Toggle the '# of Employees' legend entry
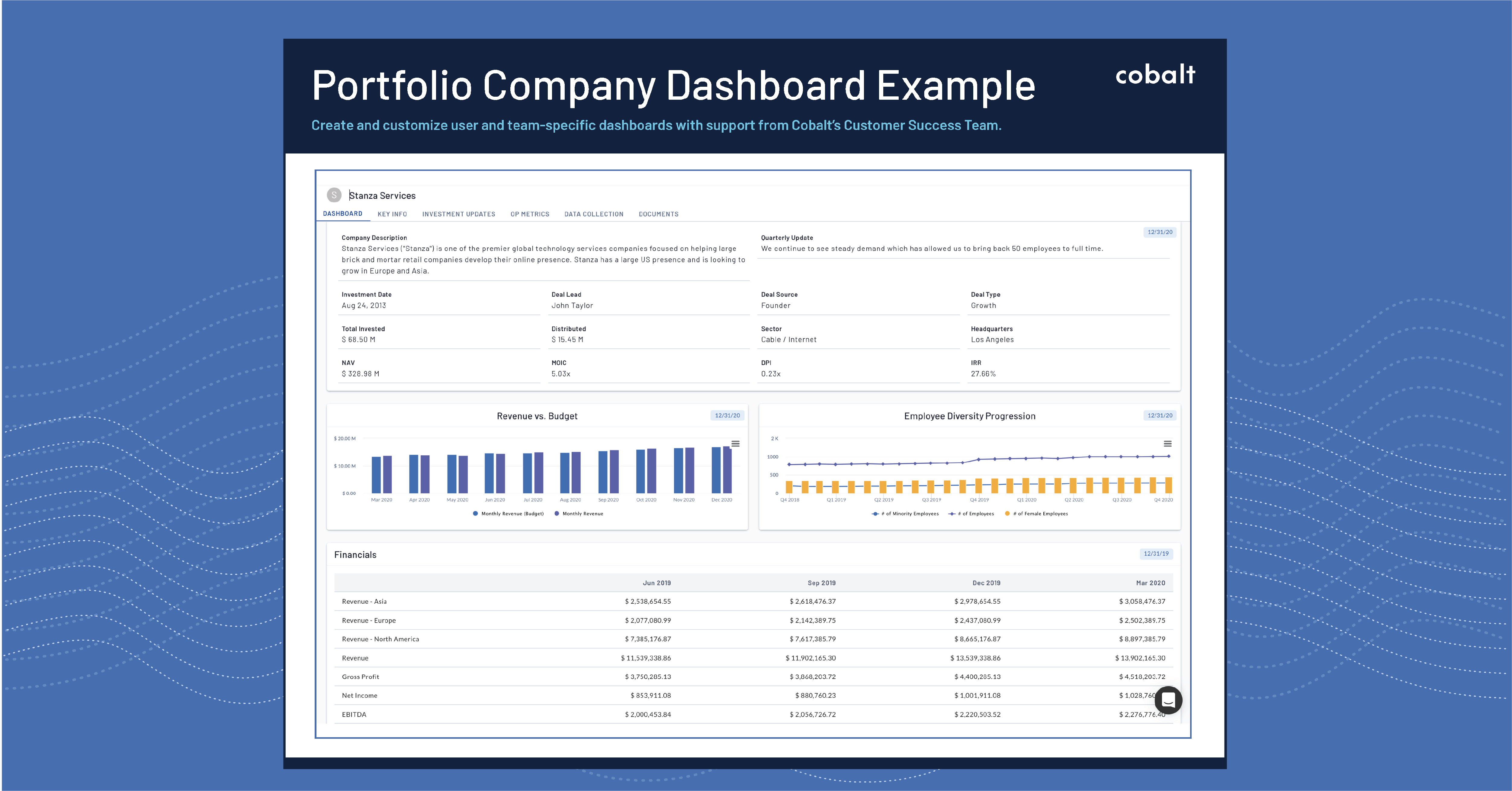This screenshot has width=1512, height=791. tap(971, 513)
